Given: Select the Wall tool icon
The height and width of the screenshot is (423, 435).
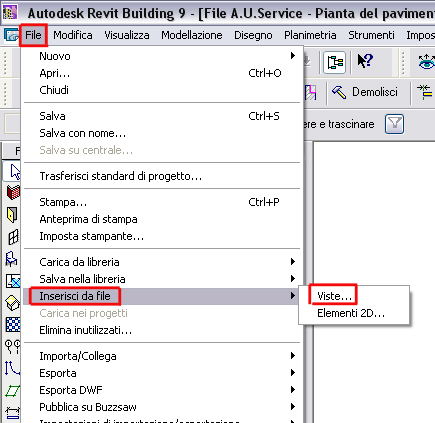Looking at the screenshot, I should (x=13, y=192).
